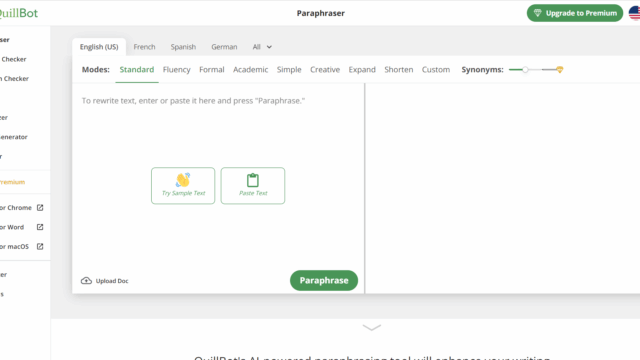Click the clipboard Paste Text icon

[253, 180]
